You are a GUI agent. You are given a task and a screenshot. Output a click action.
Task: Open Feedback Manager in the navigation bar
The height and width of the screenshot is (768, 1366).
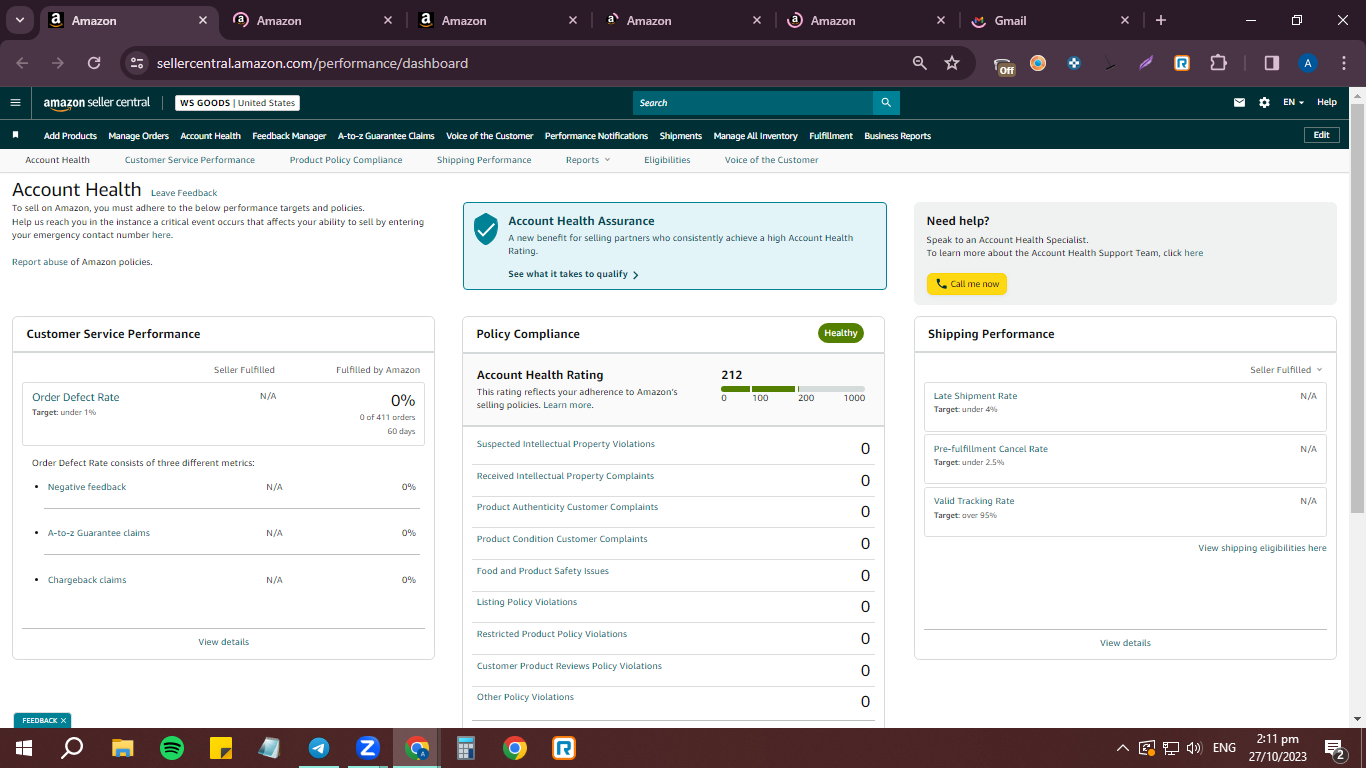289,136
